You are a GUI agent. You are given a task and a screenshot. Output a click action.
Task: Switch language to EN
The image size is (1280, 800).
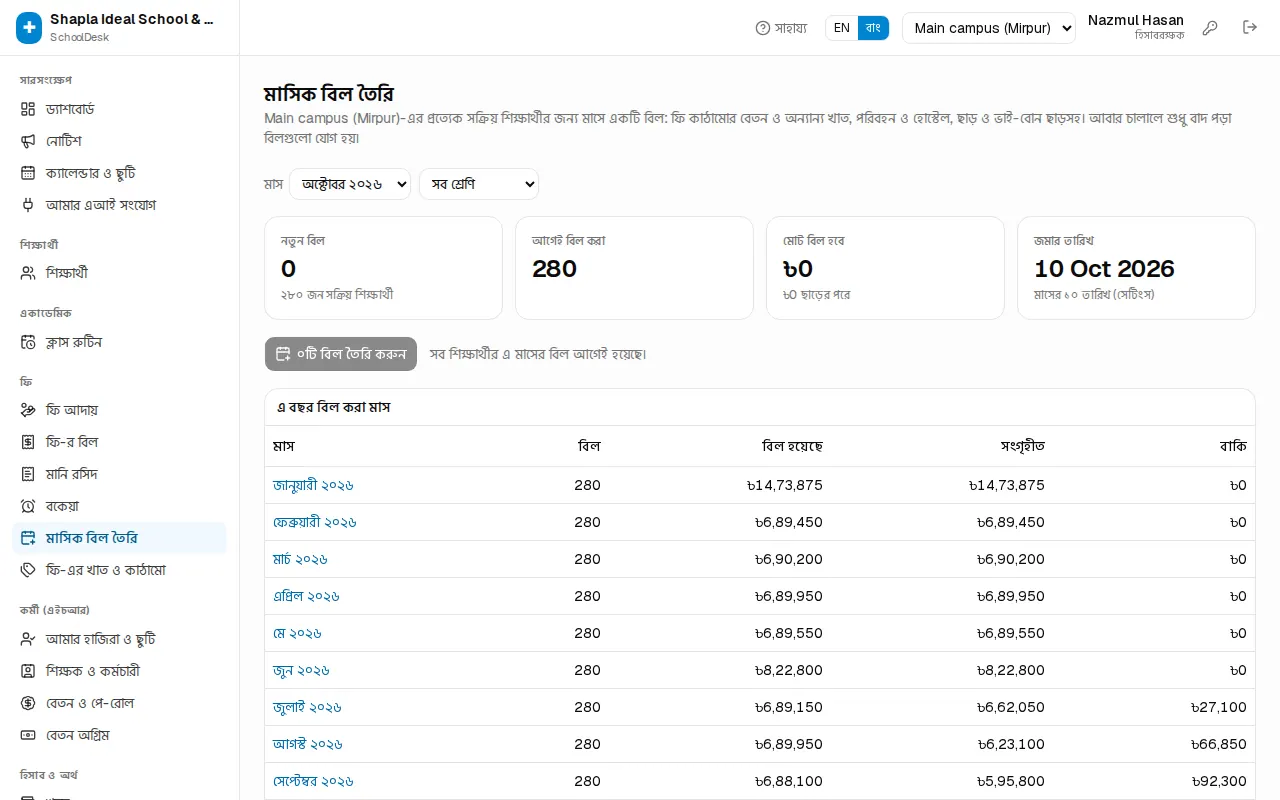842,28
